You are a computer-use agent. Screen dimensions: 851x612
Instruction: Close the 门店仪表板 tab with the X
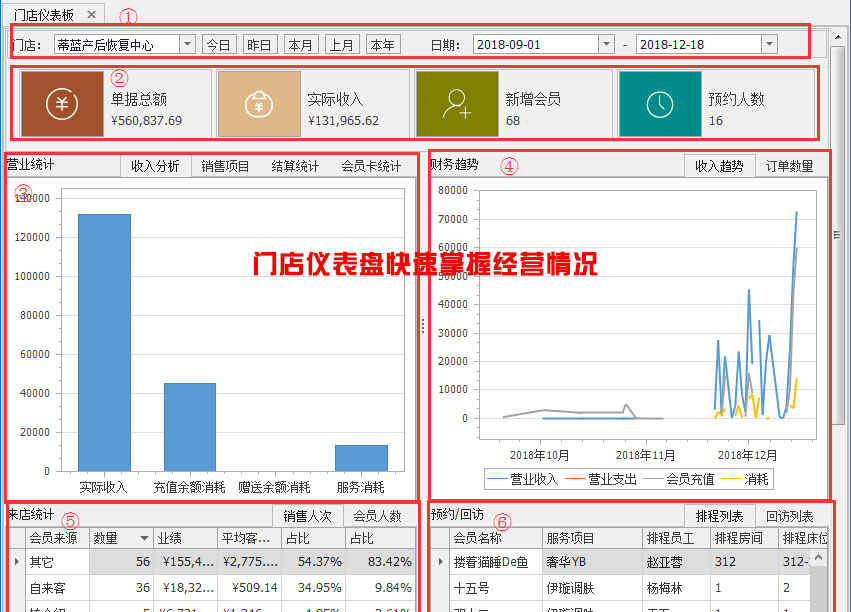(90, 14)
